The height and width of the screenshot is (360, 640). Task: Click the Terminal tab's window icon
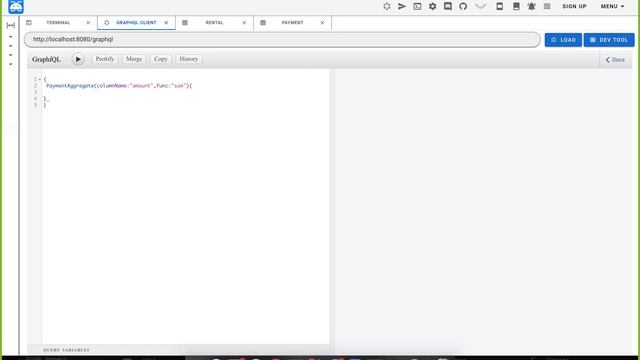(29, 22)
